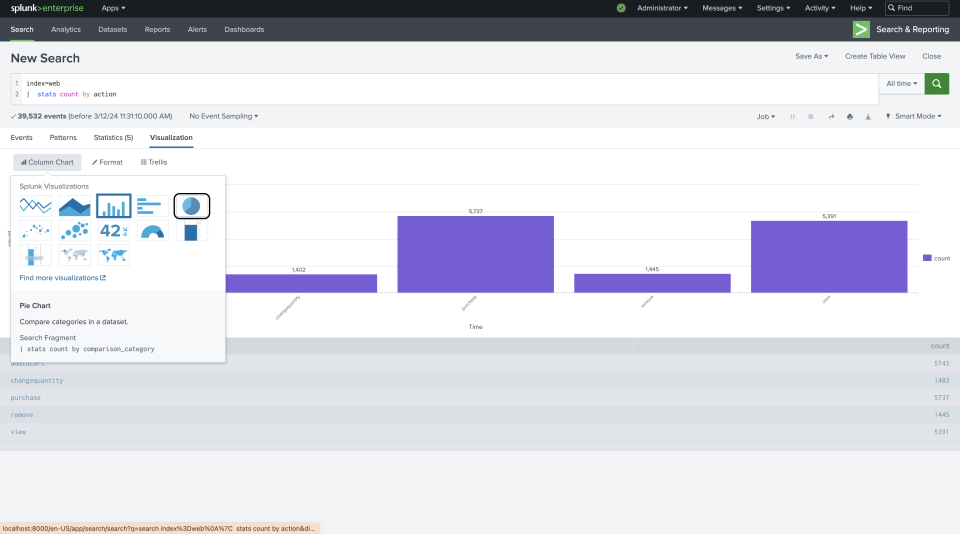
Task: Click the pause job icon
Action: point(792,116)
